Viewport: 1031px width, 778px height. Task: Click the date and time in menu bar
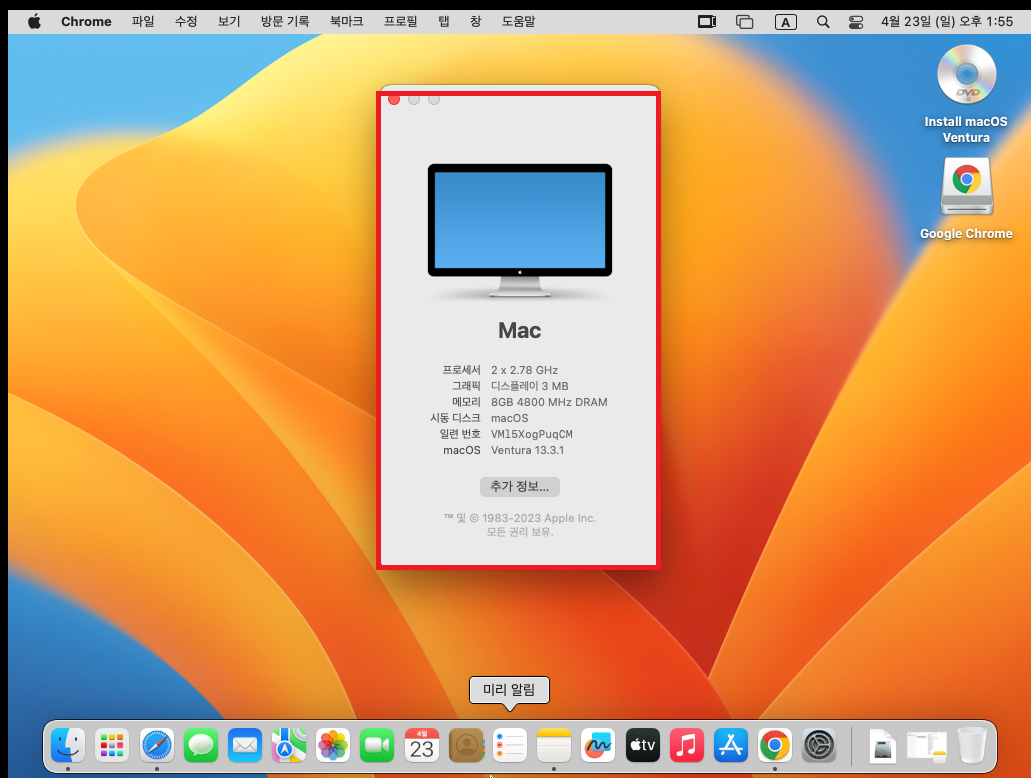pos(947,22)
